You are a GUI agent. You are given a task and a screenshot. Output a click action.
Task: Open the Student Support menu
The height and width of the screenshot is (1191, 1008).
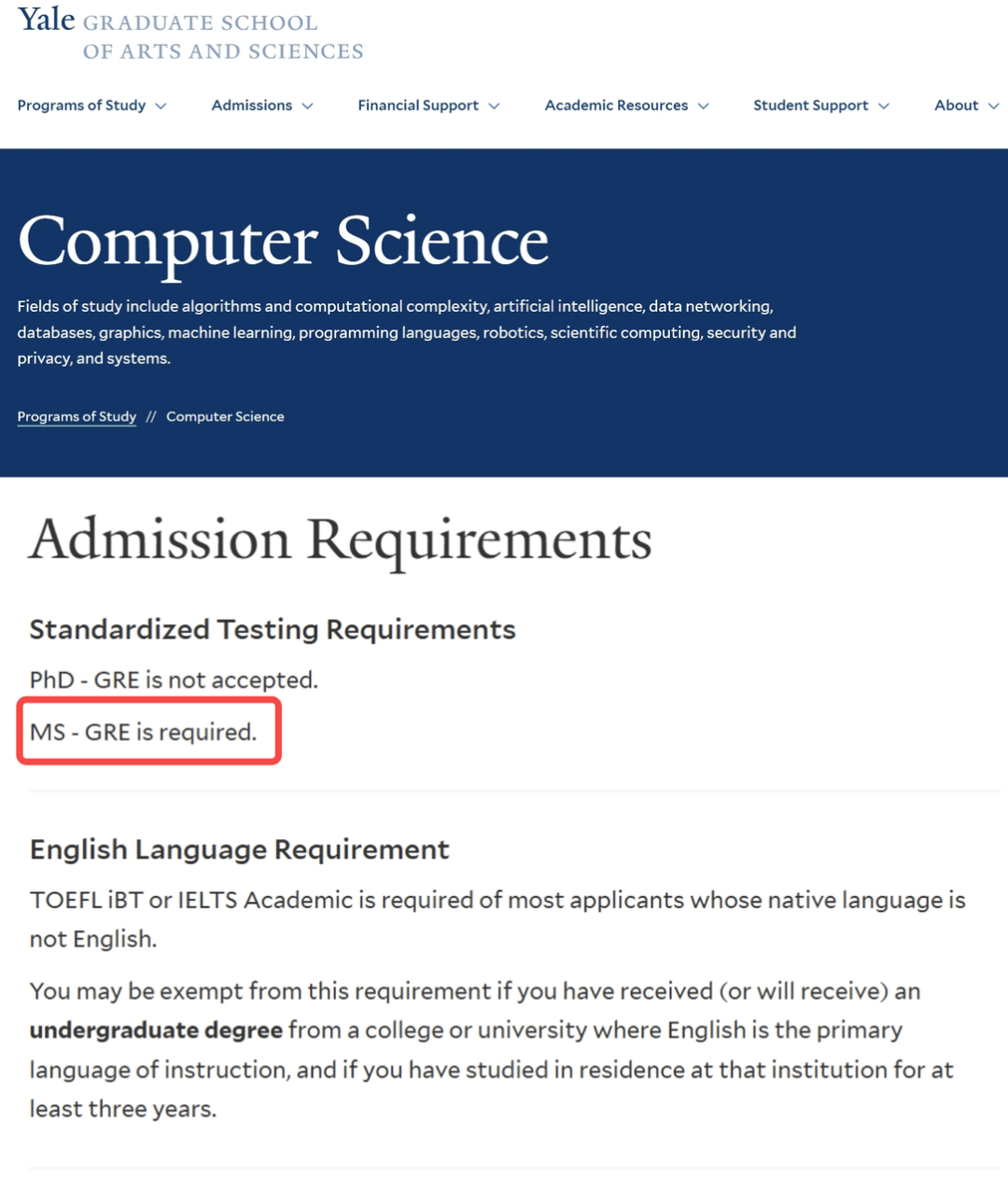(x=821, y=105)
